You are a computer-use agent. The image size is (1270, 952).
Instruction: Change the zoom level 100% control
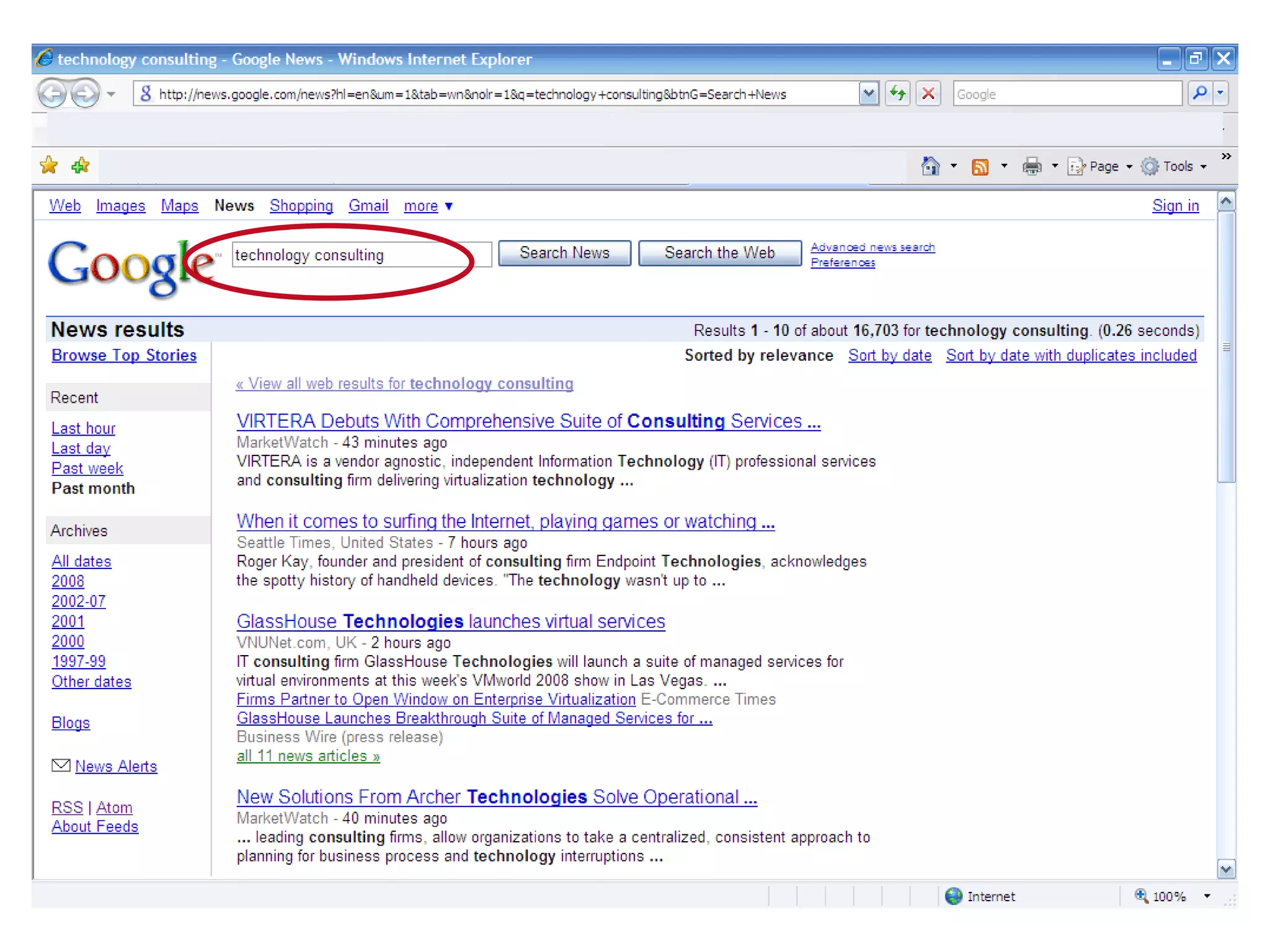(x=1169, y=896)
